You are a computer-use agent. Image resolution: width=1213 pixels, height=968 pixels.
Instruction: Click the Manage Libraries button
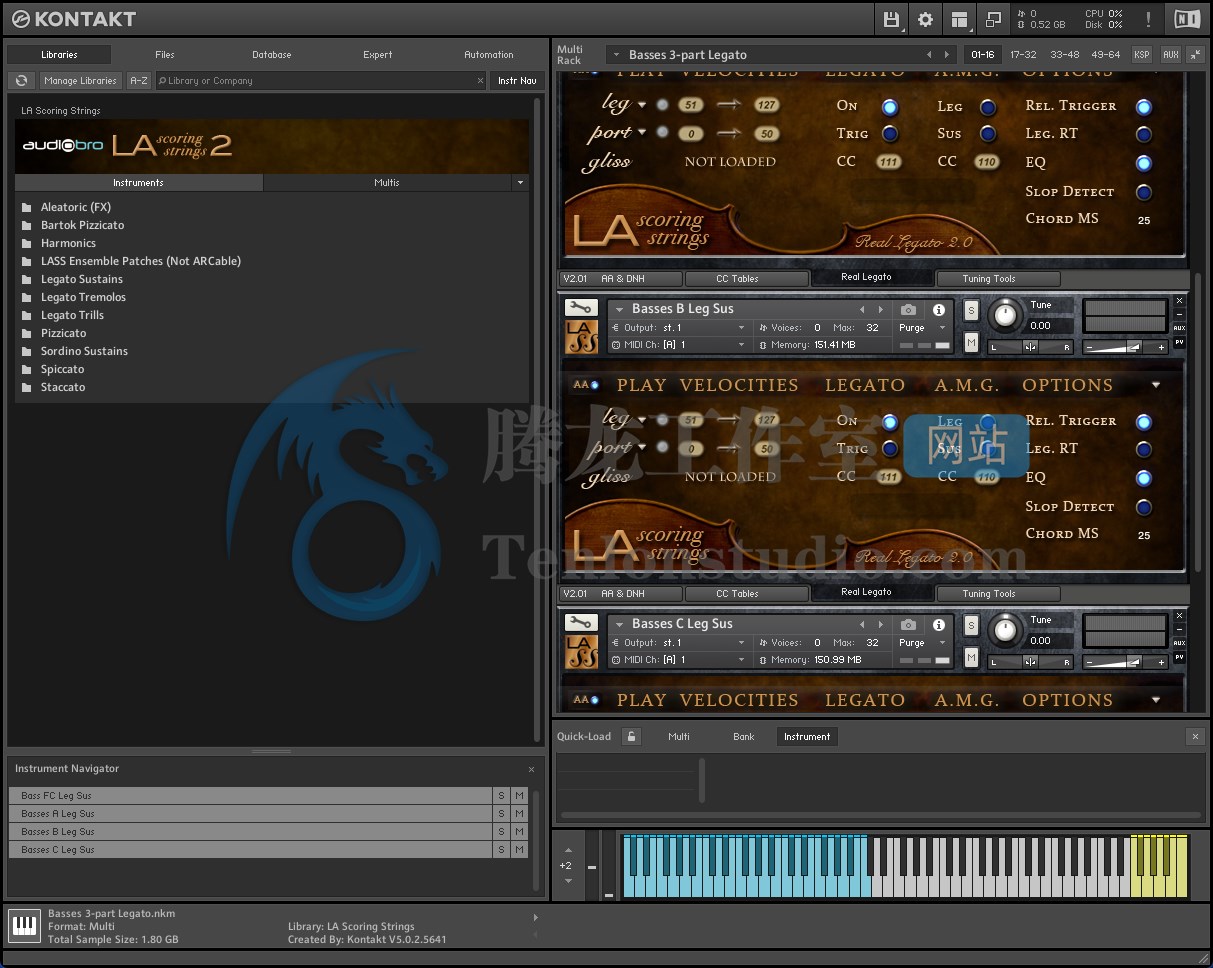80,80
